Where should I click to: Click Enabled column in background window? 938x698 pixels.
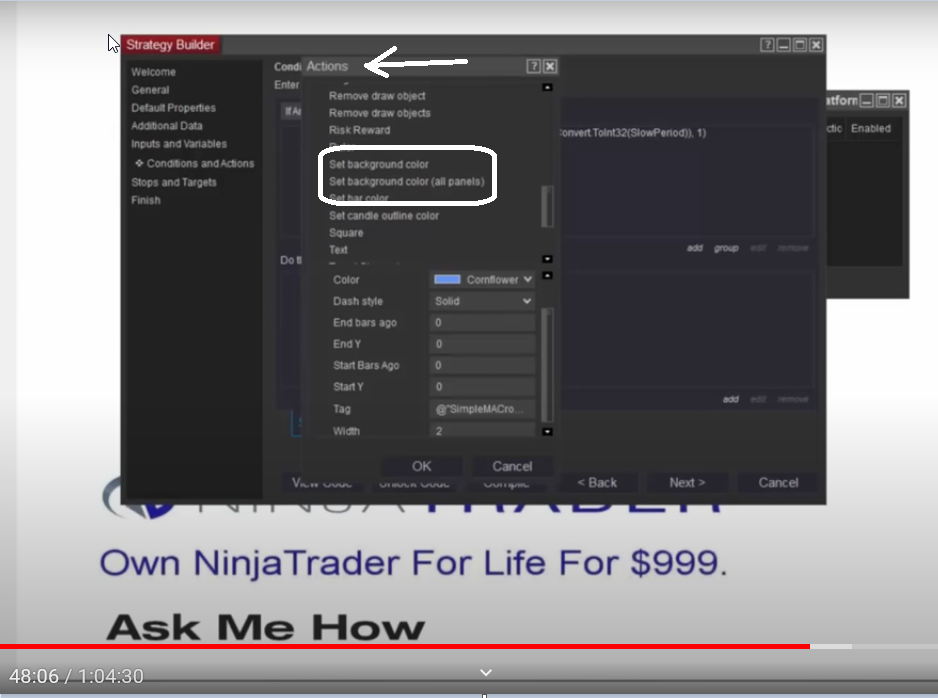[x=870, y=129]
